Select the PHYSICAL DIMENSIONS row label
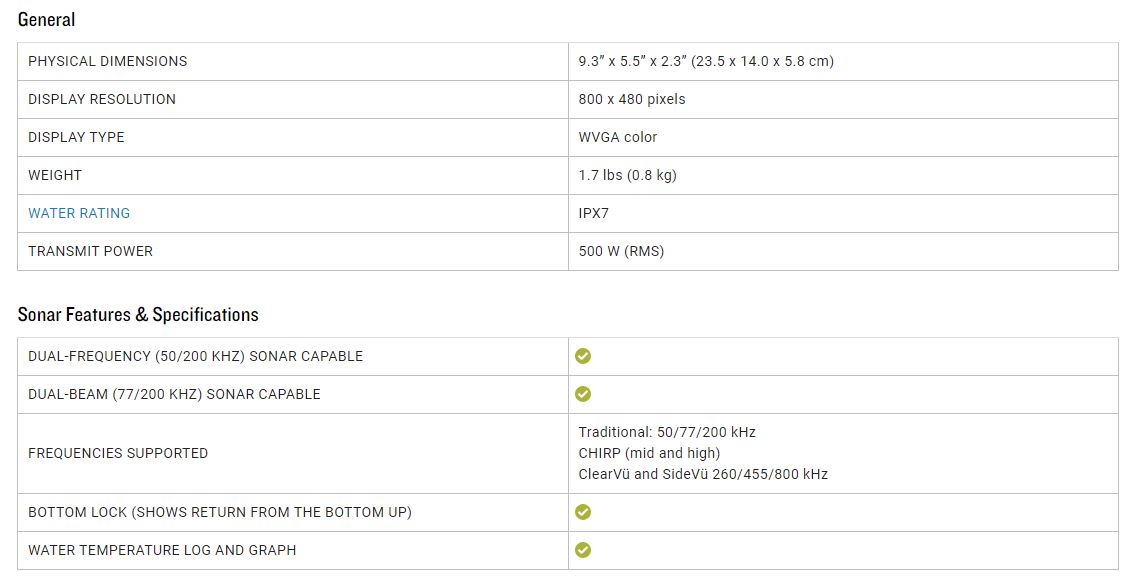The height and width of the screenshot is (582, 1131). tap(107, 61)
